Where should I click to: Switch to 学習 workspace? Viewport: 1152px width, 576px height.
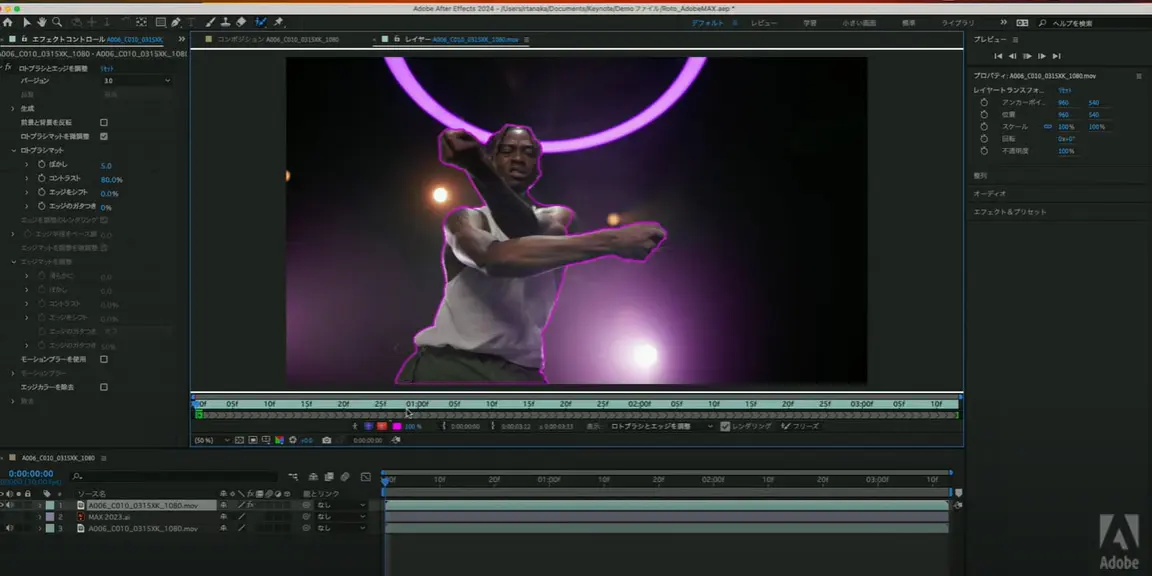pyautogui.click(x=810, y=24)
